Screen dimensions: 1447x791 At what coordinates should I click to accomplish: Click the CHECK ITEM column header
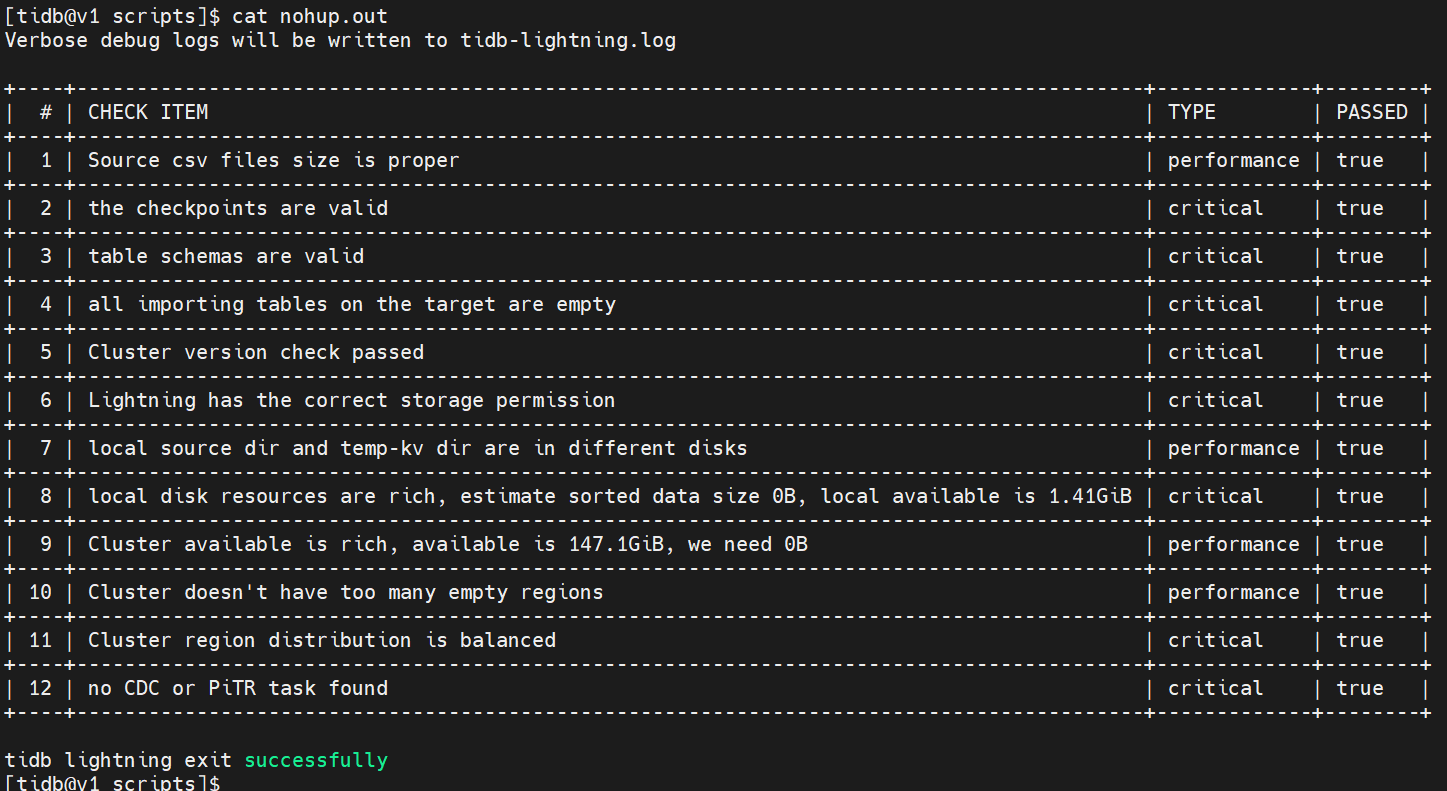pyautogui.click(x=148, y=112)
